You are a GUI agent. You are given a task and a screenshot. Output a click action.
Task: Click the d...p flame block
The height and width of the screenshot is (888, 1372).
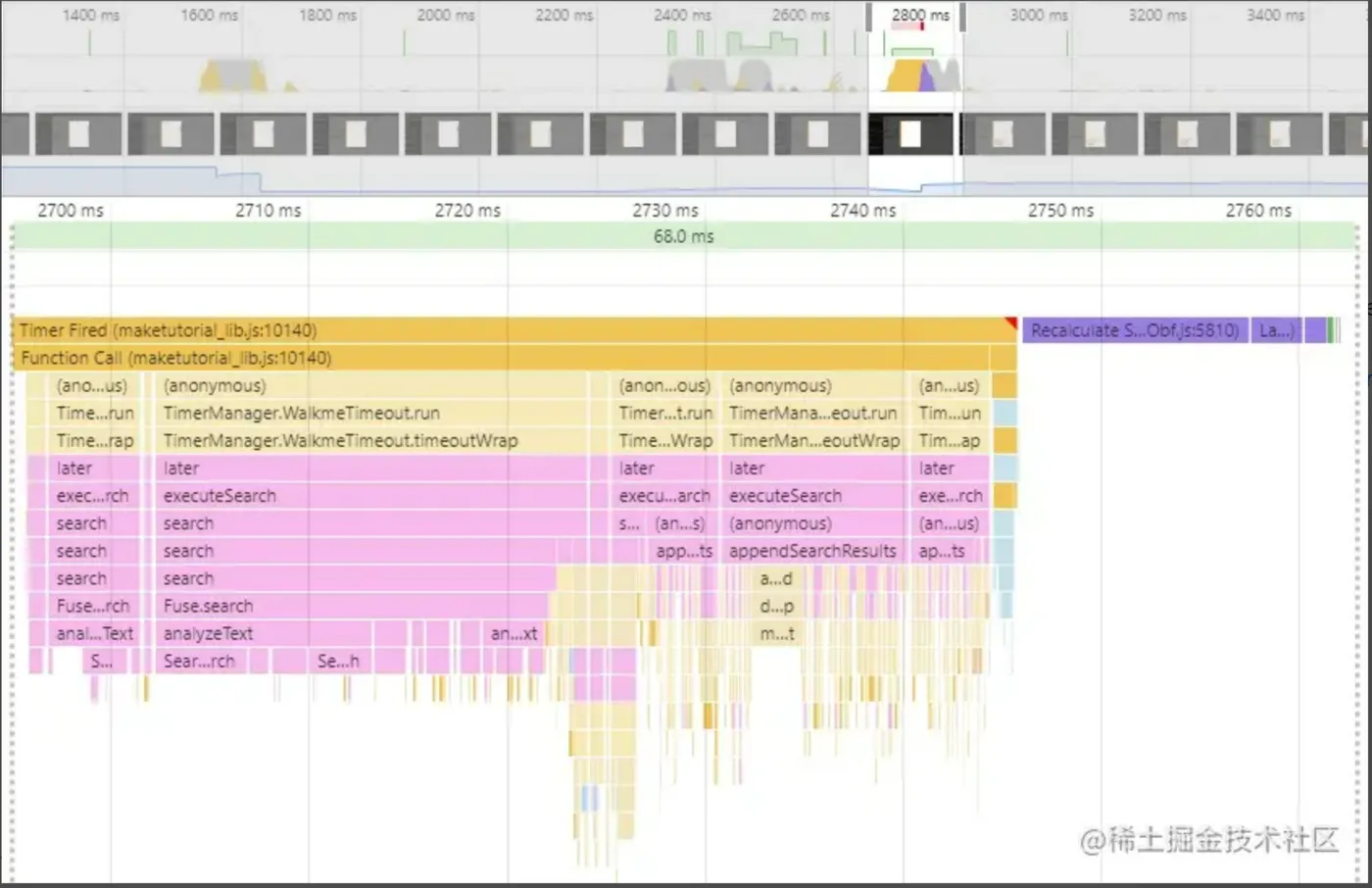(776, 606)
